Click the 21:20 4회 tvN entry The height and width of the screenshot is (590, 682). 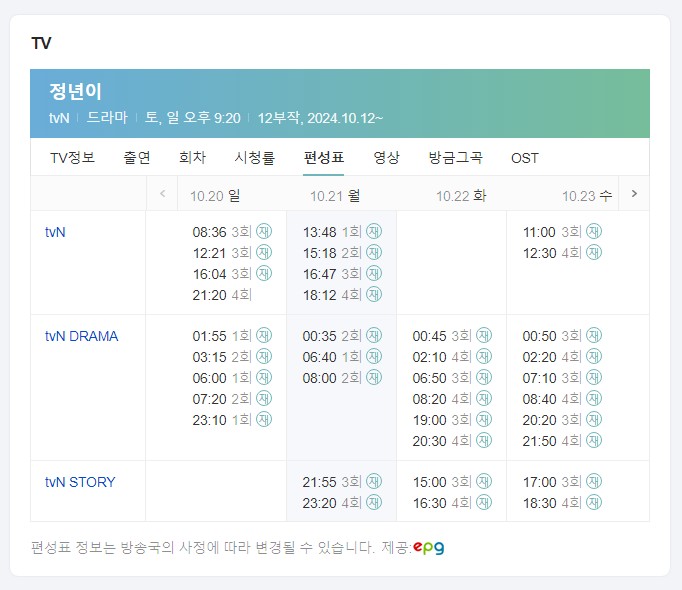[x=222, y=295]
